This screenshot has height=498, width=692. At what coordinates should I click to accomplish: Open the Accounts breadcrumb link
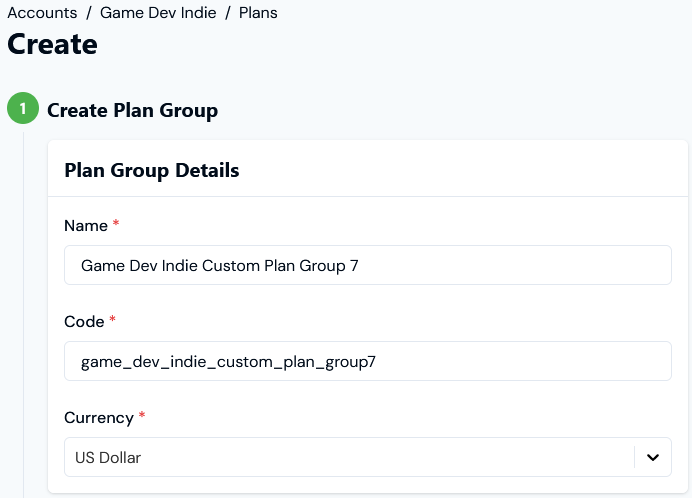pos(42,13)
